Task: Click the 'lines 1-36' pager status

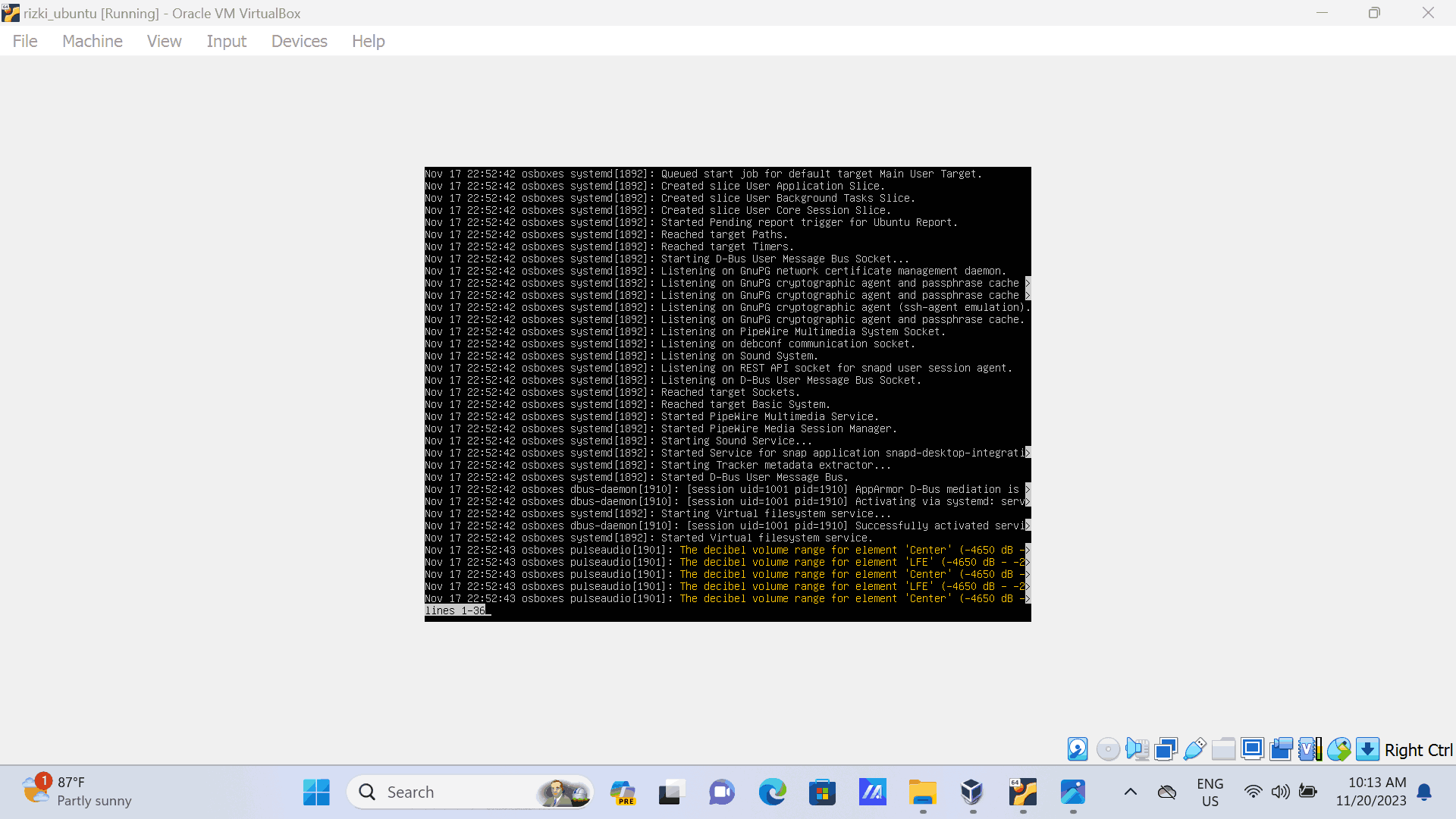Action: click(455, 610)
